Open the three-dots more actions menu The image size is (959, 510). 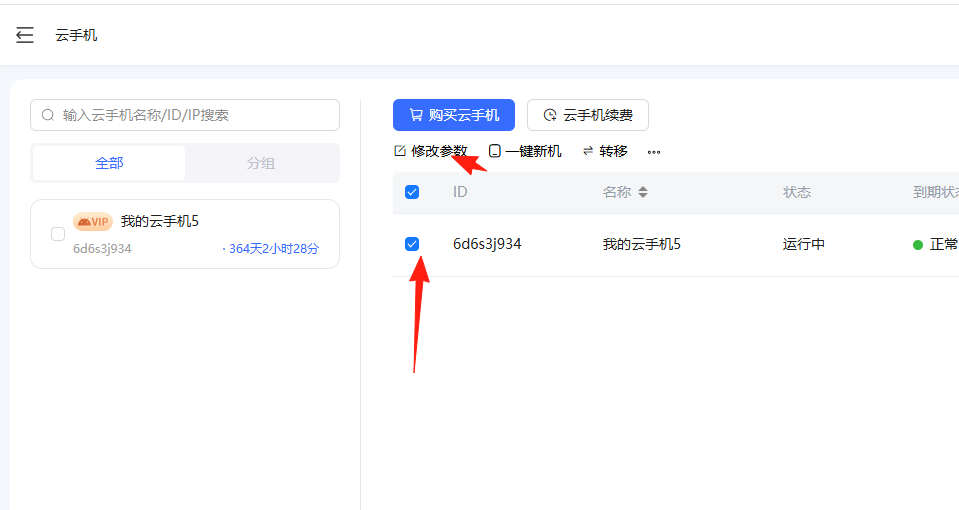(x=654, y=152)
